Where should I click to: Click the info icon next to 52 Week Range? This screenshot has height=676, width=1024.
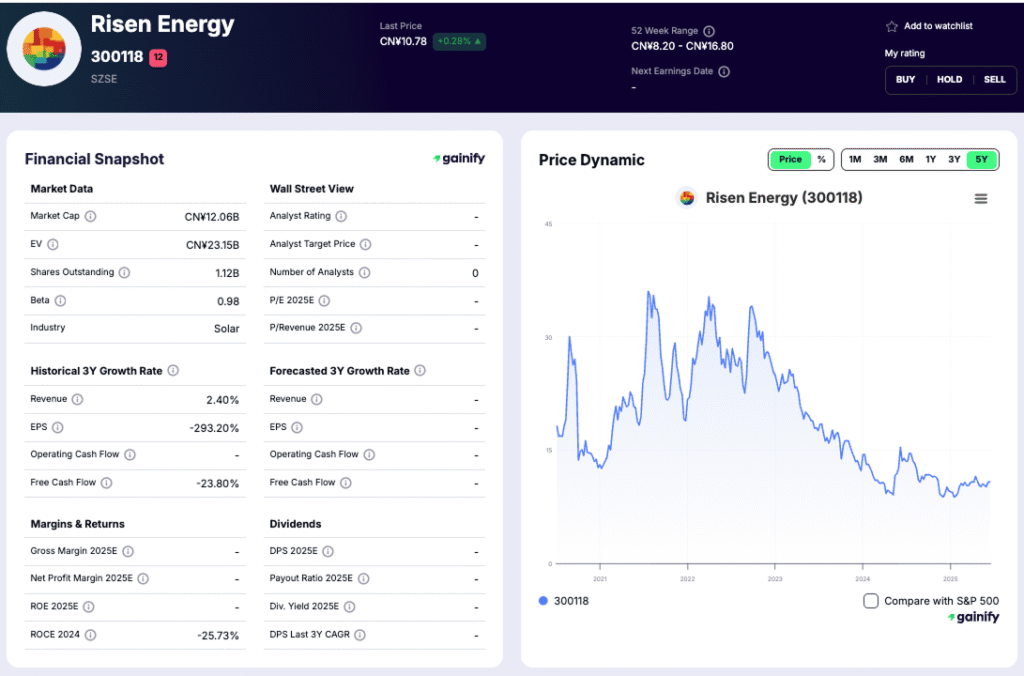coord(710,30)
